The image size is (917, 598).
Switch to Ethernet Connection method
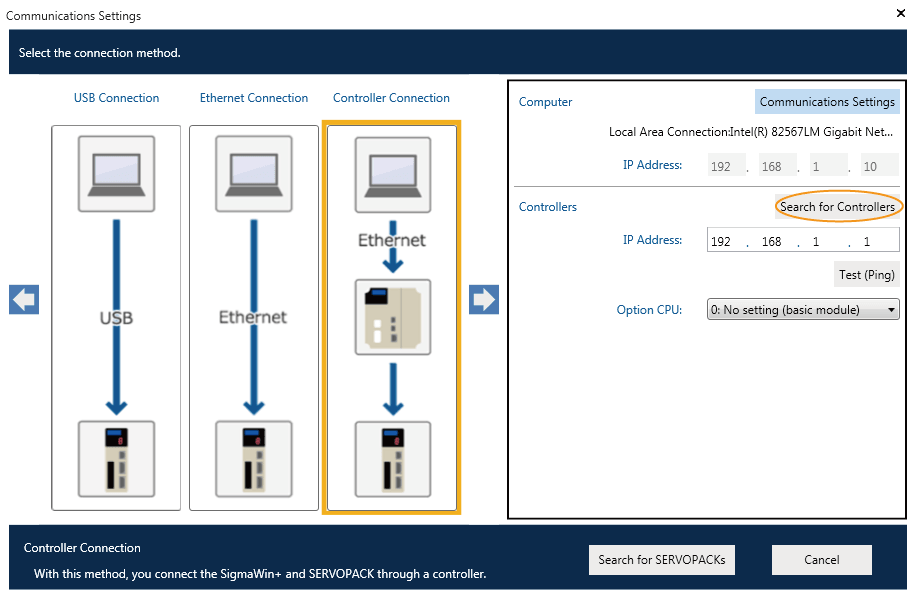click(x=254, y=98)
